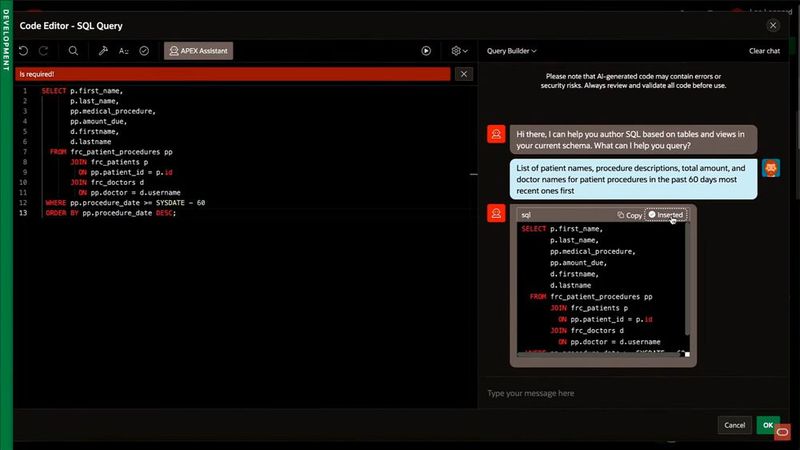Viewport: 800px width, 450px height.
Task: Click 'SELECT p.first_name,' on editor line 1
Action: click(82, 90)
